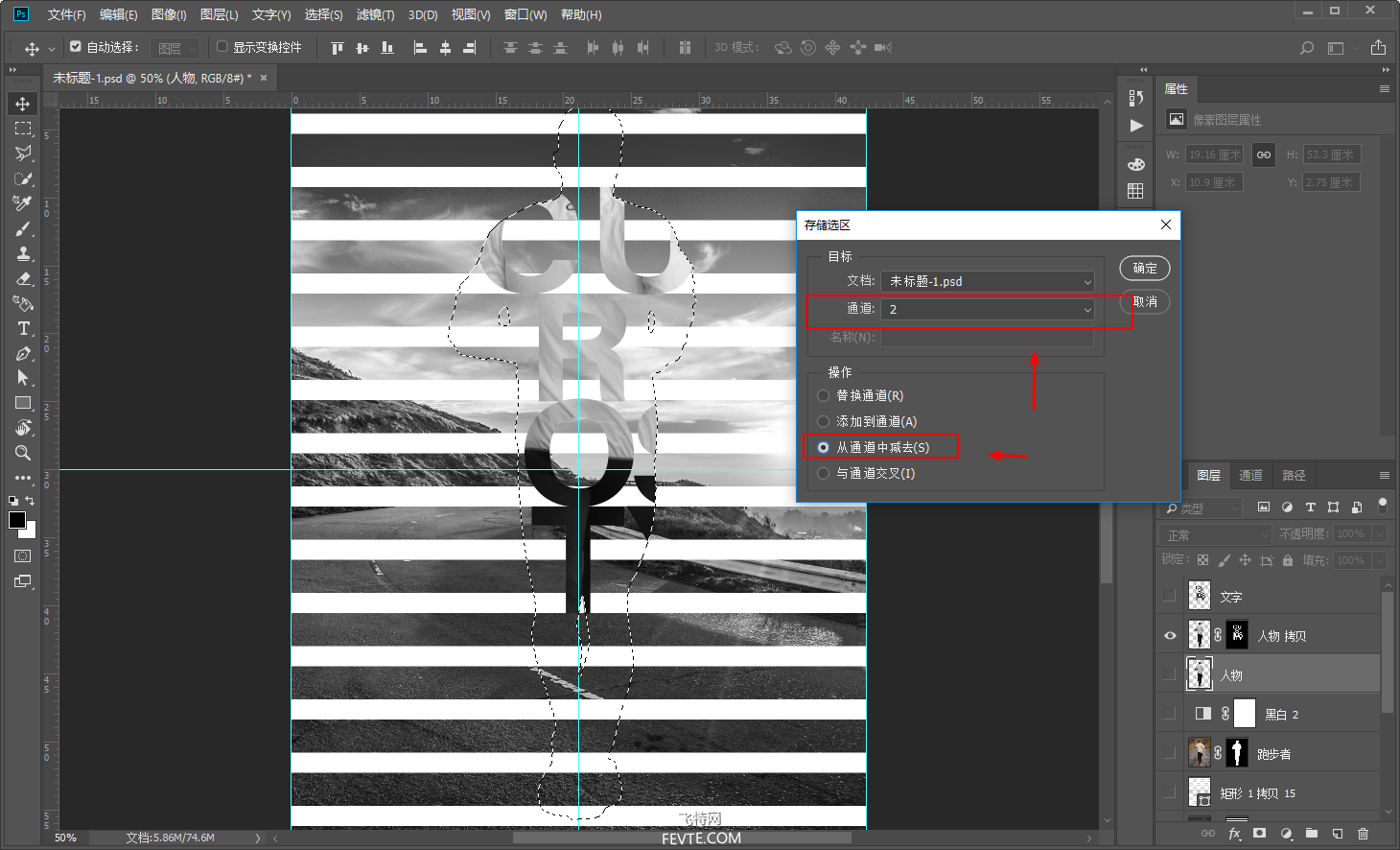This screenshot has height=850, width=1400.
Task: Select the Move tool in toolbar
Action: (x=23, y=104)
